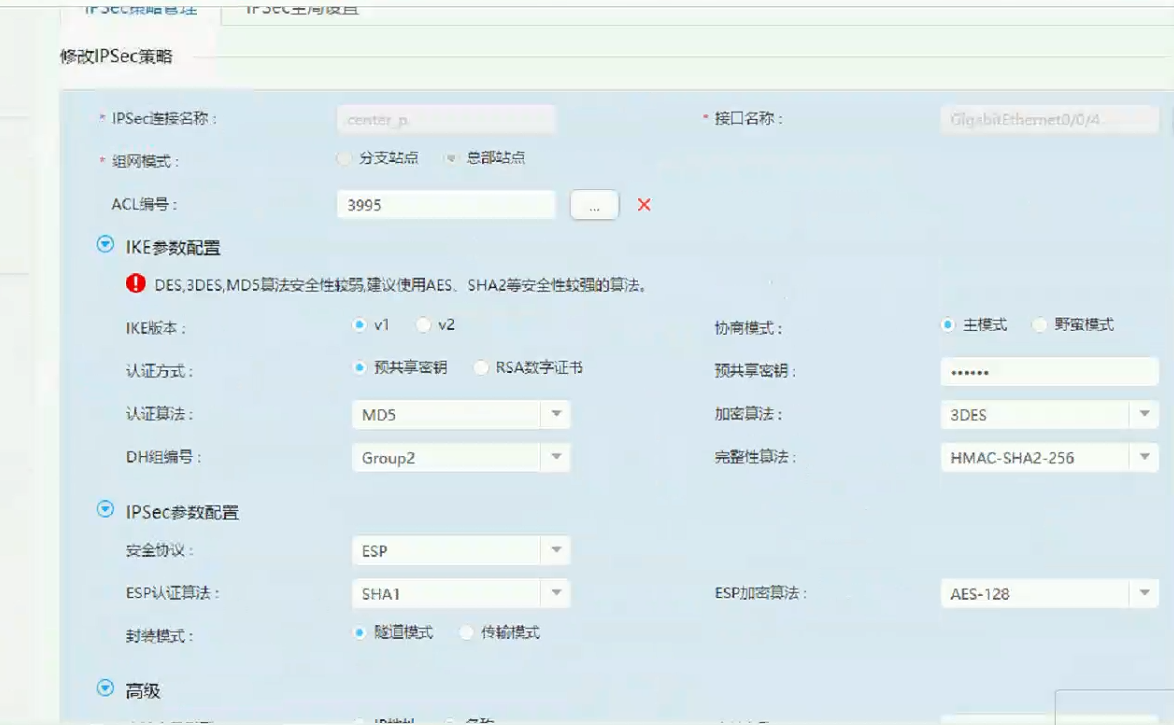Image resolution: width=1174 pixels, height=725 pixels.
Task: Open the 完整性算法 HMAC-SHA2-256 dropdown
Action: pos(1048,458)
